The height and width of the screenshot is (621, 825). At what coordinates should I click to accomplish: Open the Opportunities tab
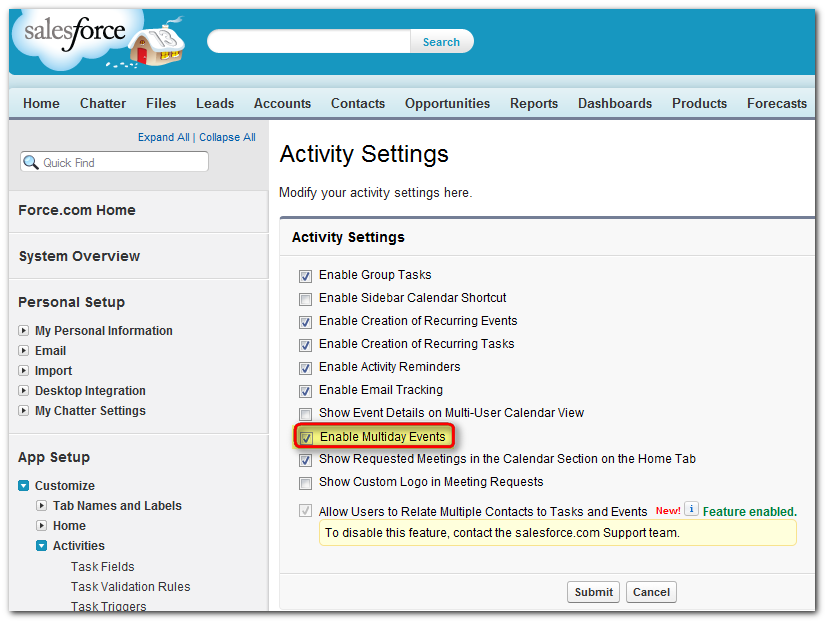point(447,103)
